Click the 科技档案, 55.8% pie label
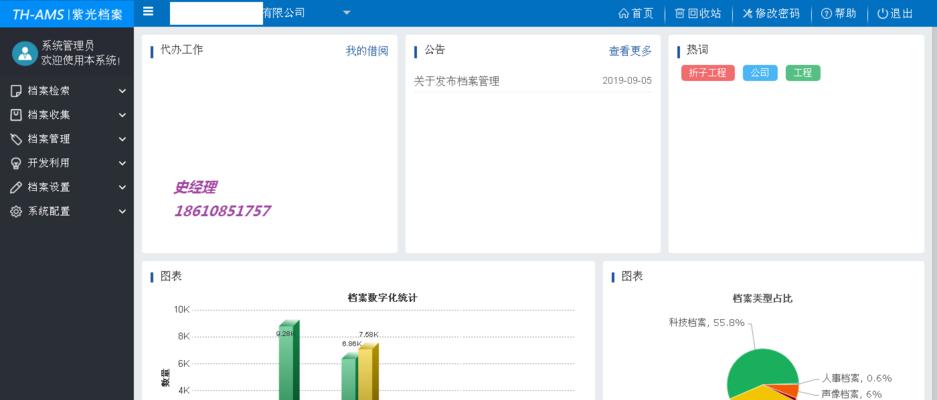 point(707,323)
